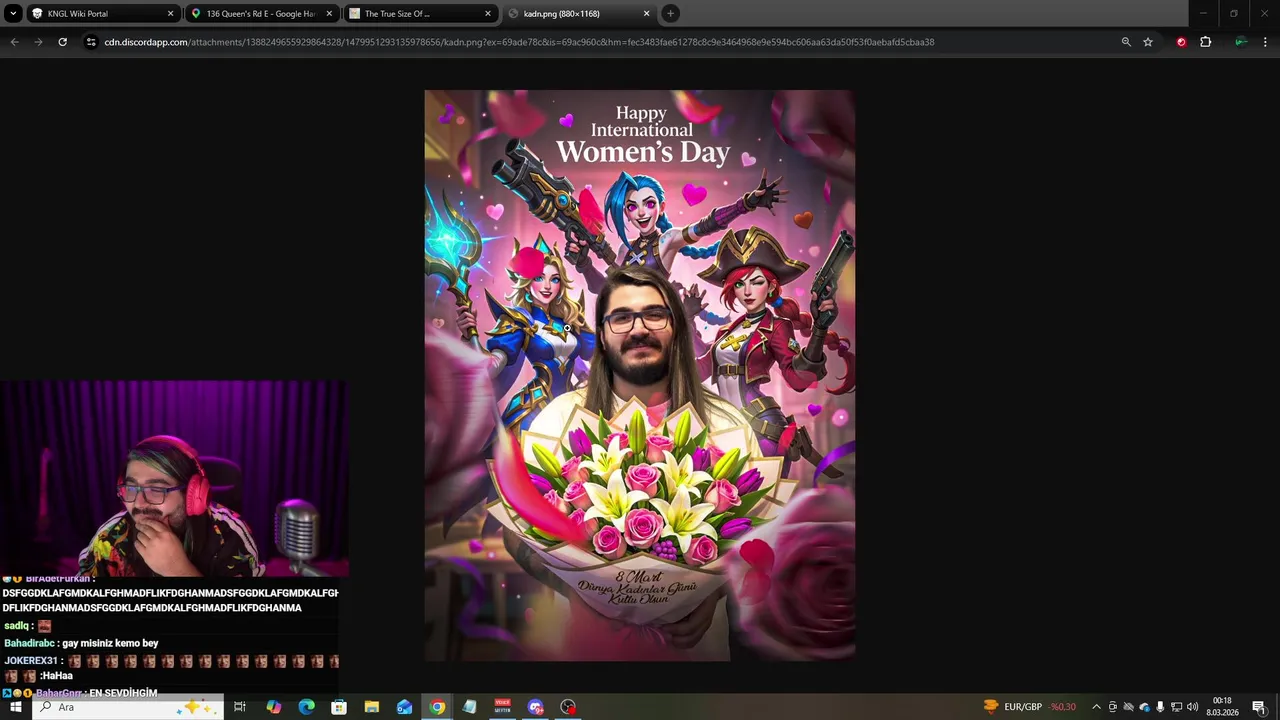Switch to the 136 Queen's Rd E Google Maps tab
The image size is (1280, 720).
261,14
